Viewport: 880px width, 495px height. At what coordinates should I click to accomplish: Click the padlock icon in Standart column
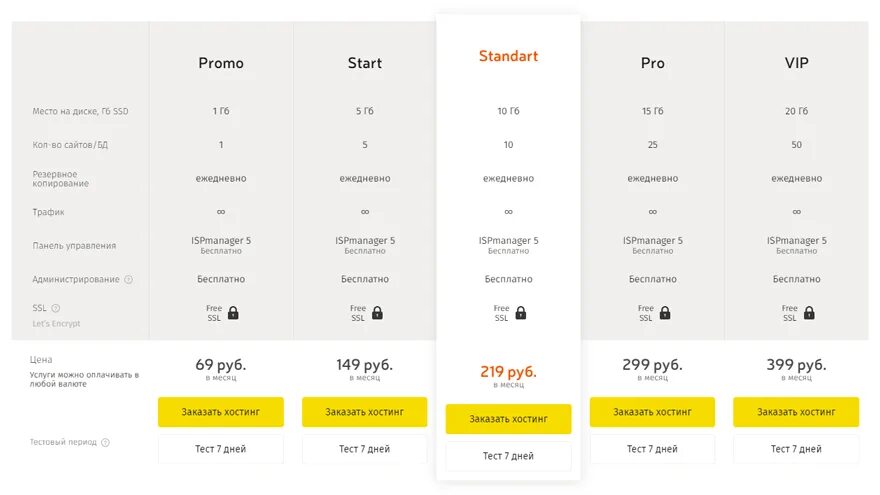tap(521, 313)
